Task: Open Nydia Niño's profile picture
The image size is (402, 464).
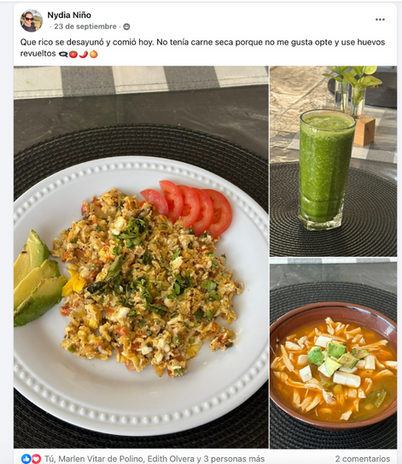Action: [31, 21]
